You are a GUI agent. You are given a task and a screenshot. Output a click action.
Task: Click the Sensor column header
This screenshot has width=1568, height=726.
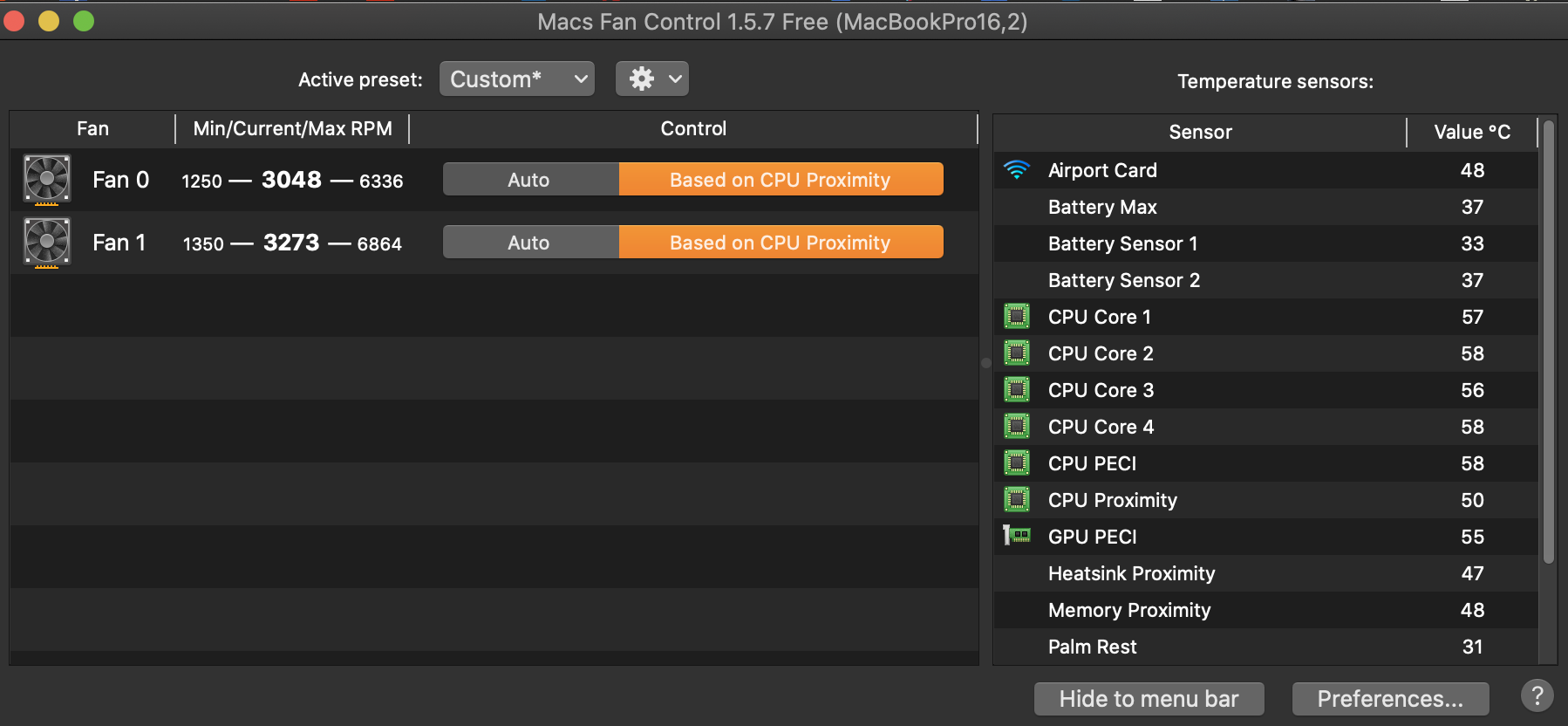pyautogui.click(x=1200, y=133)
